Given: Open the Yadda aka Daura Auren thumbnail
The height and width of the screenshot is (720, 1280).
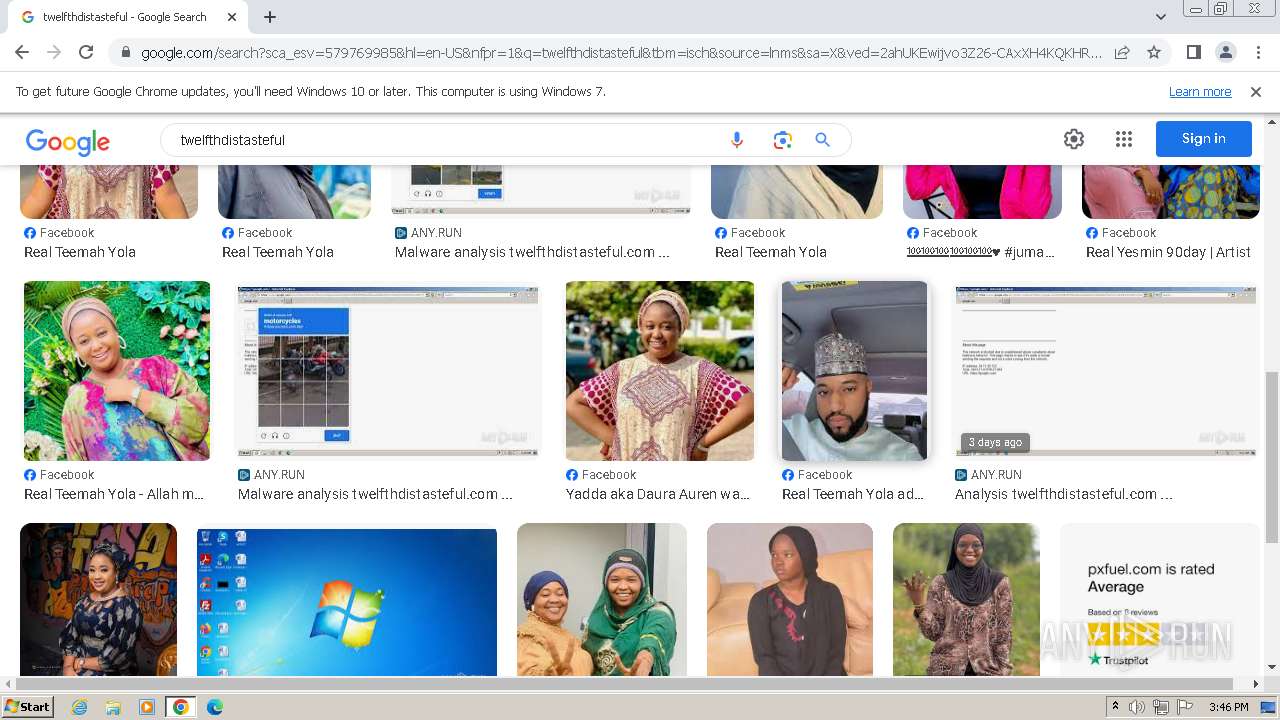Looking at the screenshot, I should click(660, 371).
